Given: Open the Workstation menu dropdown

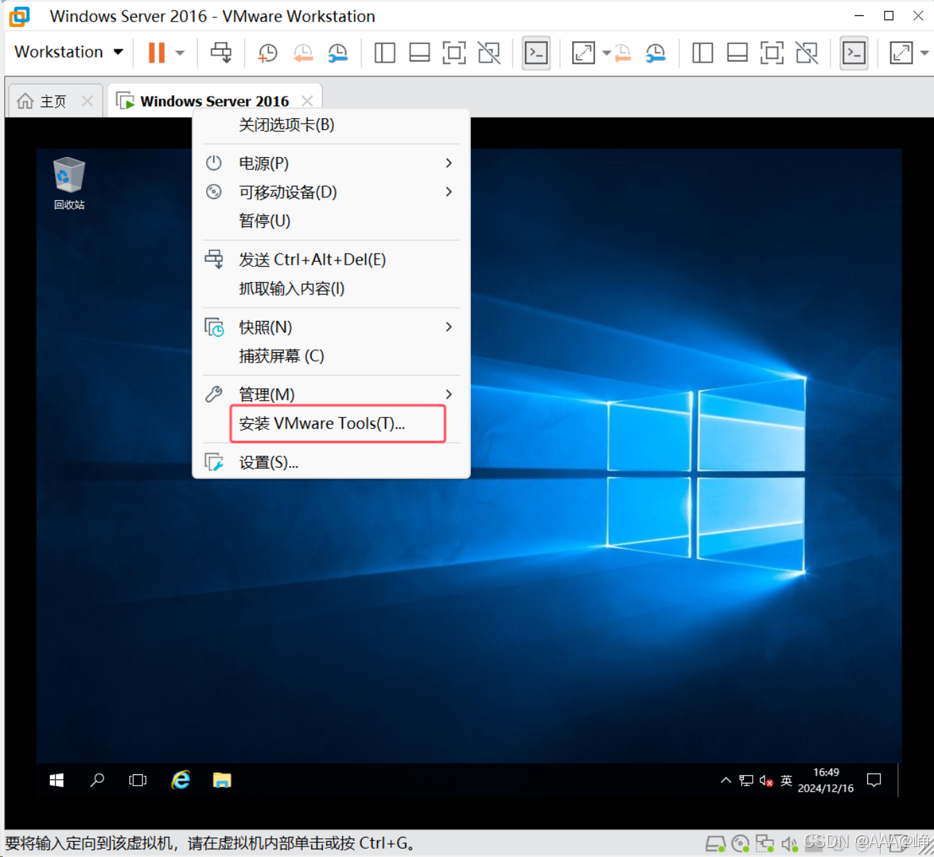Looking at the screenshot, I should point(69,52).
